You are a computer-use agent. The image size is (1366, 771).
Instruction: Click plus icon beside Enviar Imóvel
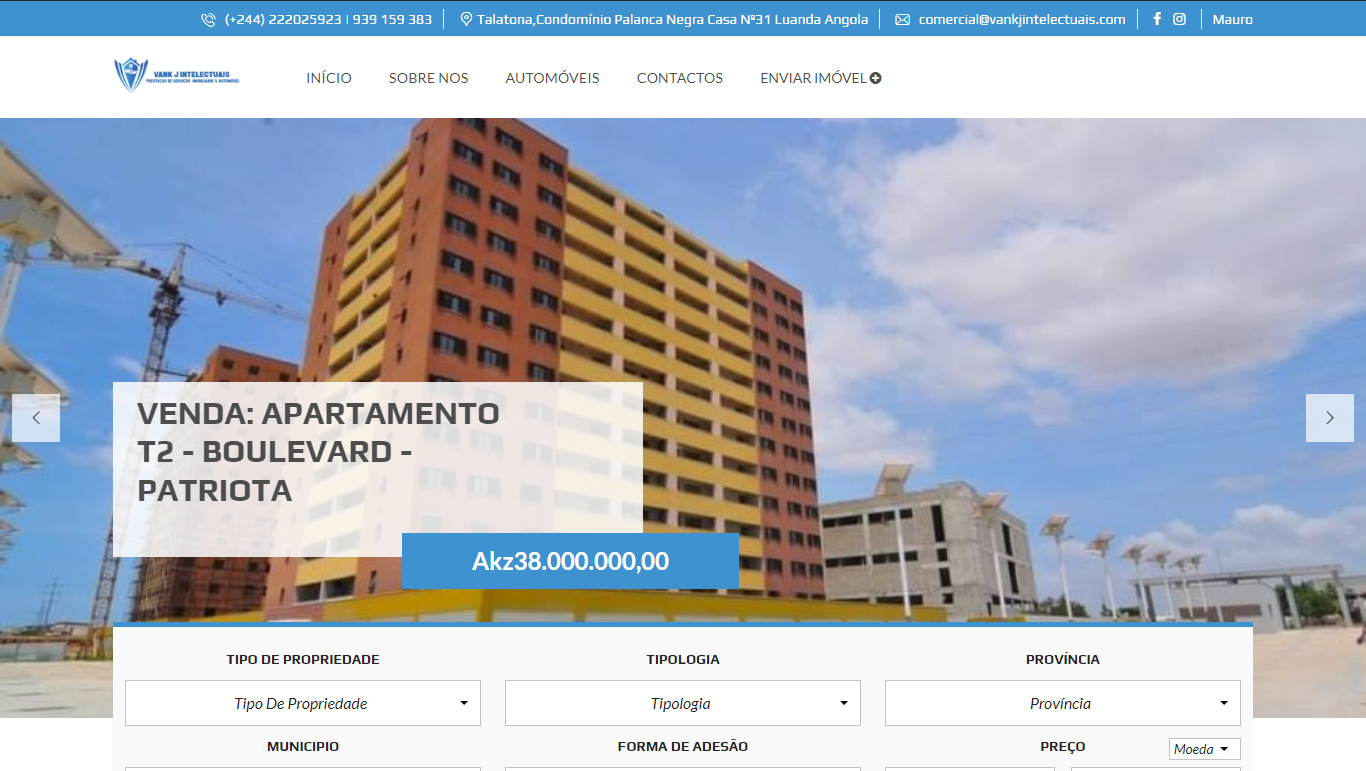[x=876, y=78]
